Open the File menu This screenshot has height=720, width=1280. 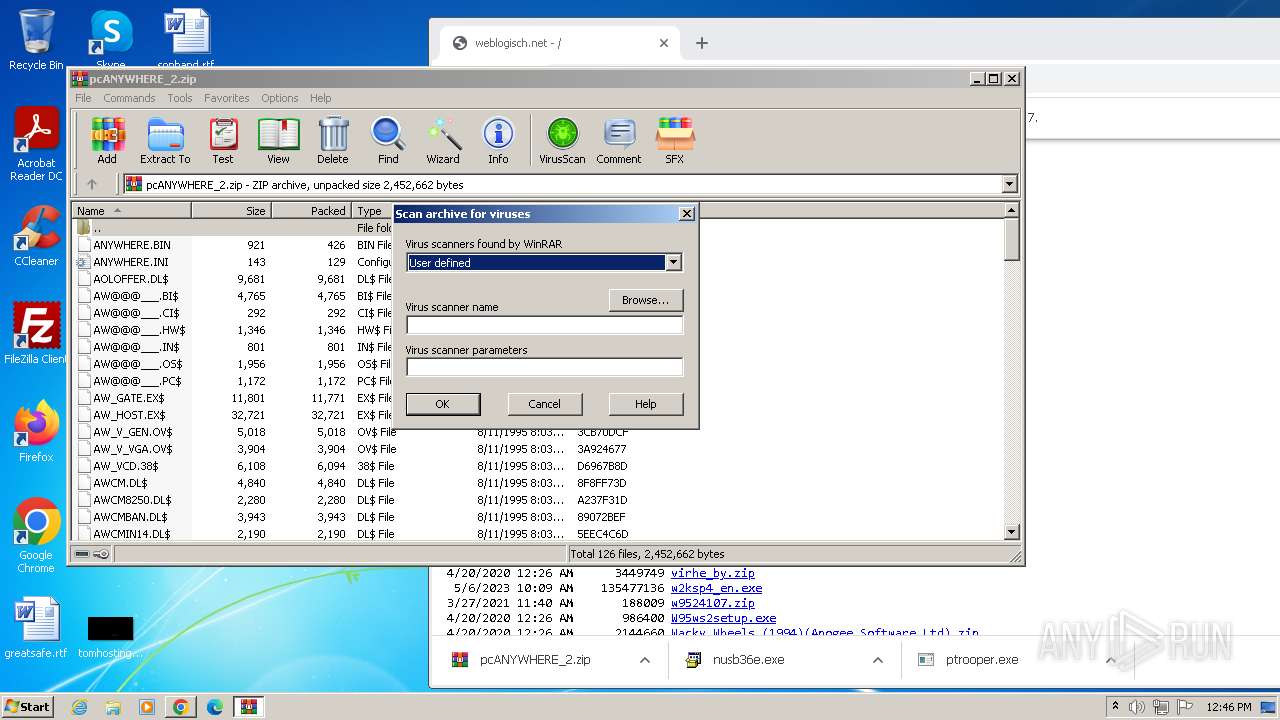coord(83,98)
